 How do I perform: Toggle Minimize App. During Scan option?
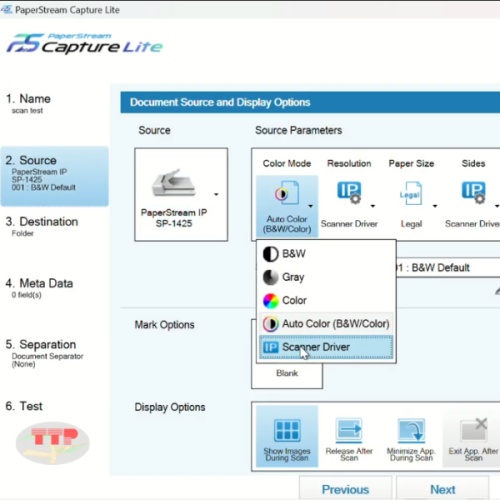point(411,436)
